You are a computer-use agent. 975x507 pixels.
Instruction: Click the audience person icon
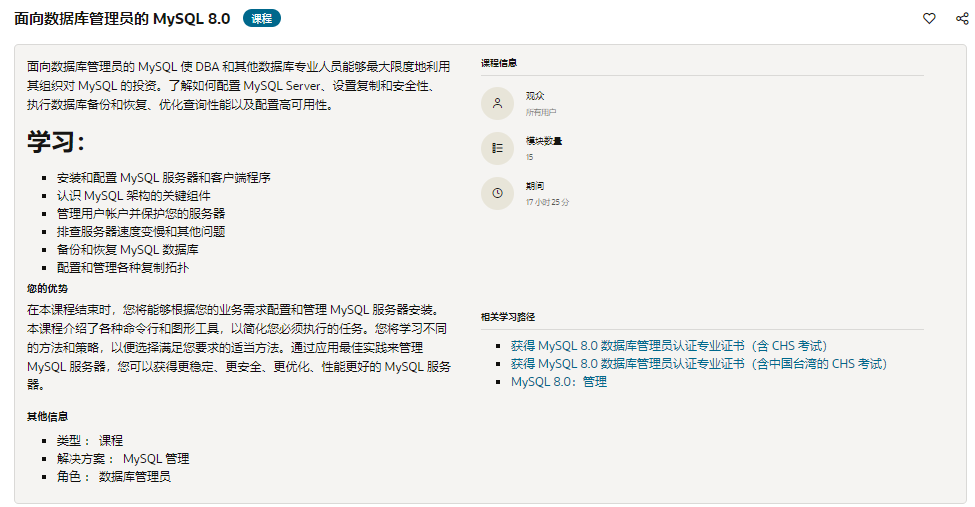(x=497, y=103)
